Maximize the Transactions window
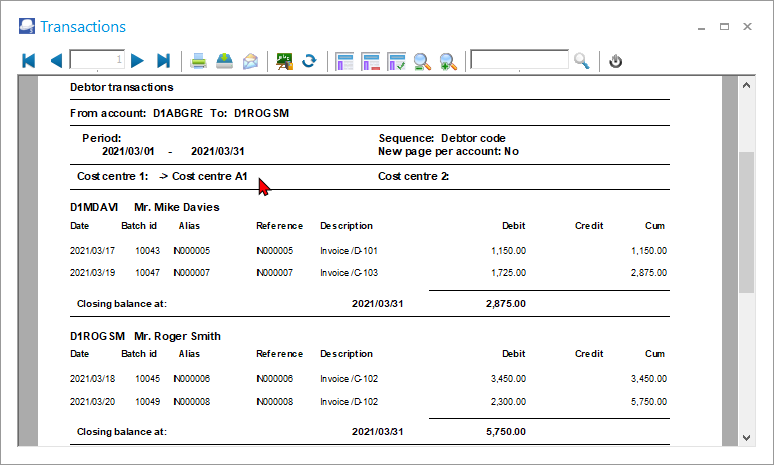This screenshot has height=465, width=774. (725, 27)
